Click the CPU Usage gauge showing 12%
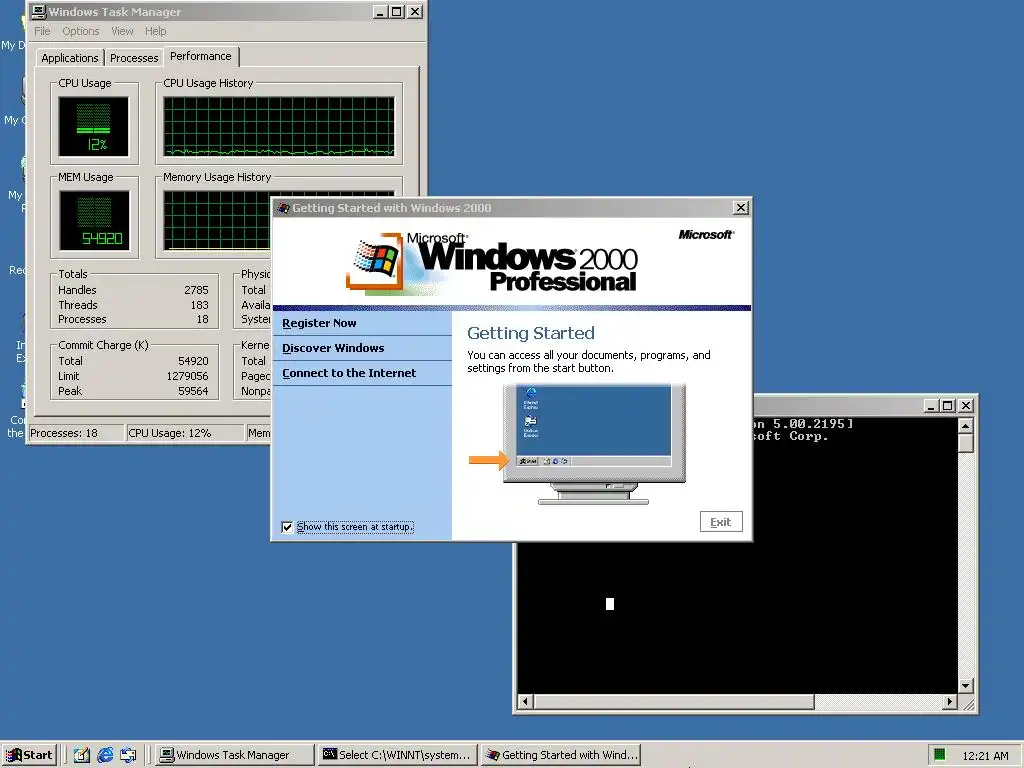This screenshot has width=1024, height=768. (x=93, y=127)
